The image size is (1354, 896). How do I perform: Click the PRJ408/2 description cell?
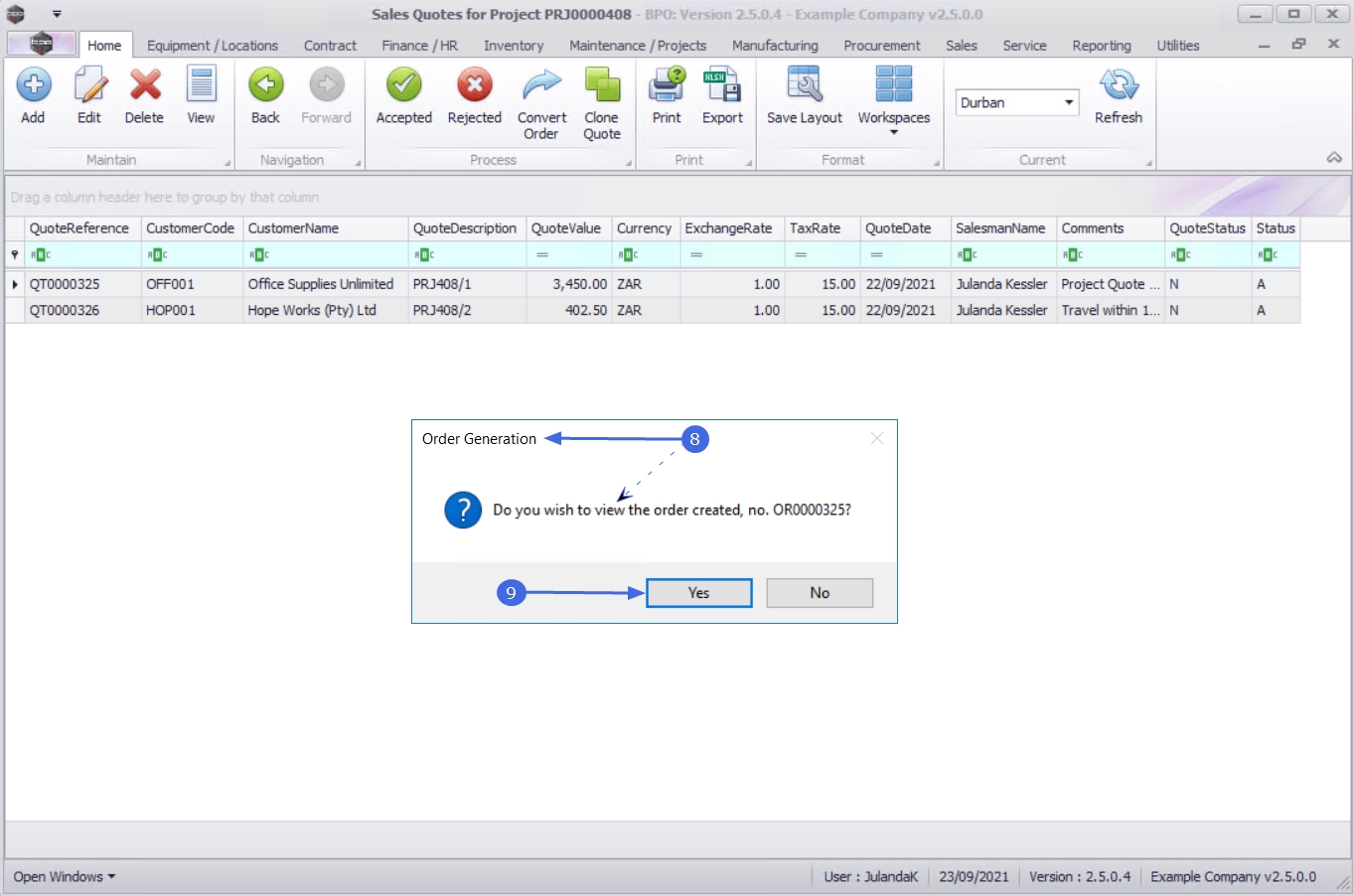tap(468, 310)
